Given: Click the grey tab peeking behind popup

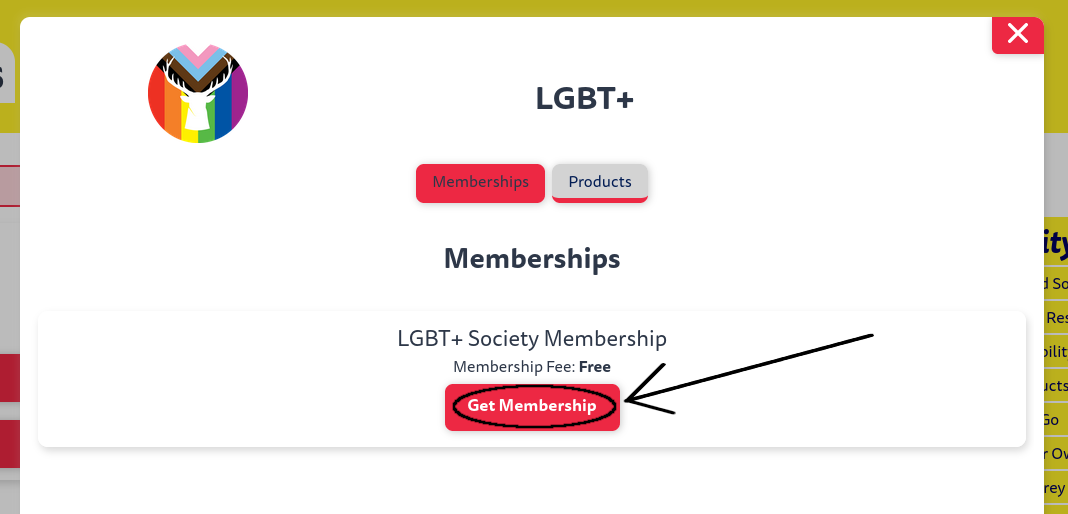Looking at the screenshot, I should pyautogui.click(x=7, y=74).
